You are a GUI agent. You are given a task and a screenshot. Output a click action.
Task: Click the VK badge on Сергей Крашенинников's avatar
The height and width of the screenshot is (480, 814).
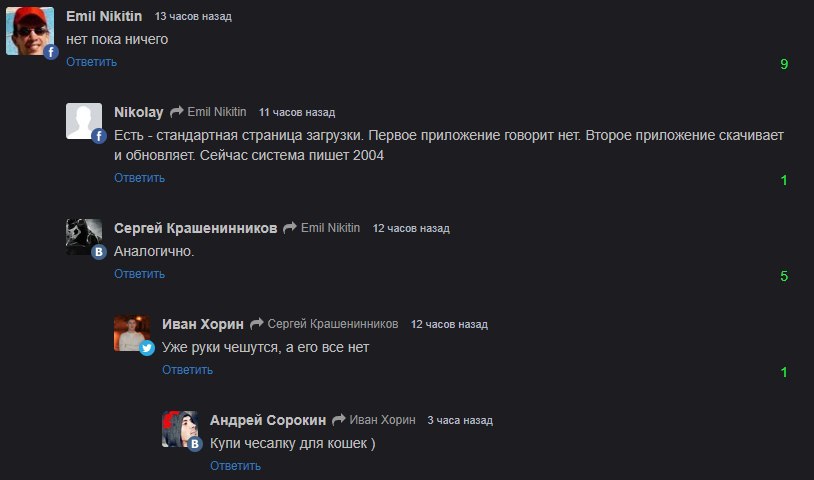[x=99, y=252]
